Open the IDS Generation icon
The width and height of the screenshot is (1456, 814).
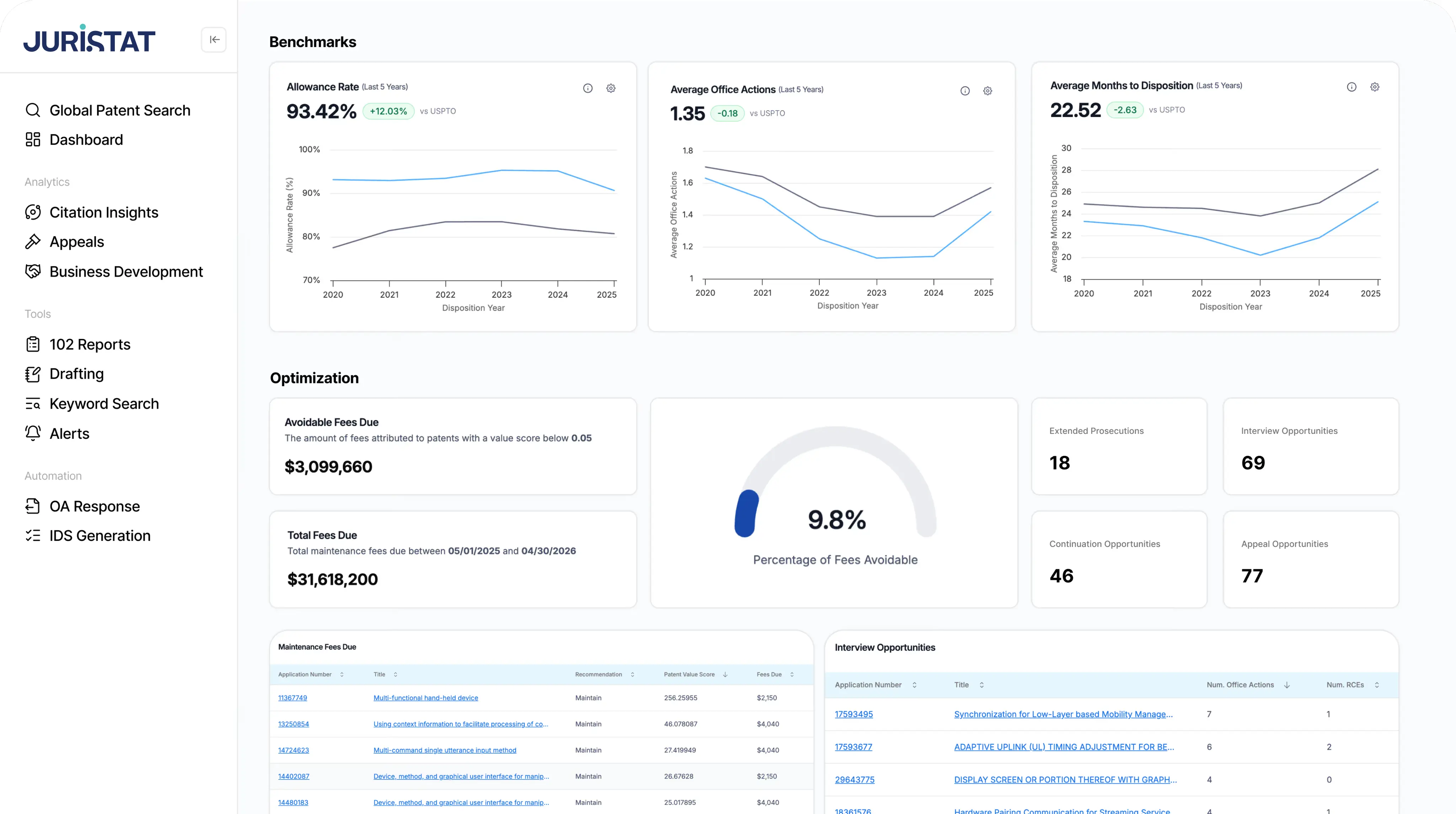point(33,535)
